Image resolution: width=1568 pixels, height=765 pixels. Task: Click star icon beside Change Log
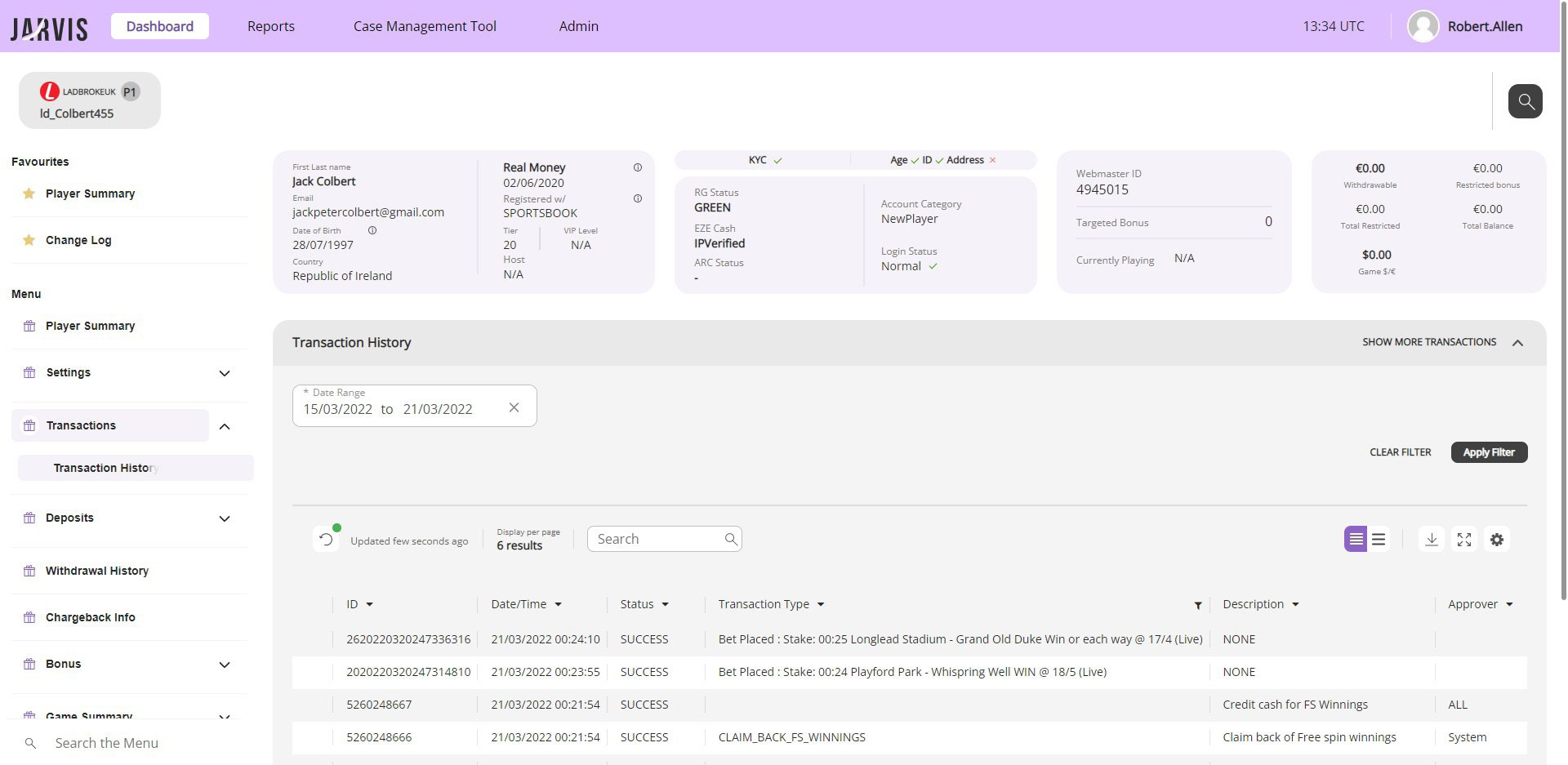coord(29,240)
